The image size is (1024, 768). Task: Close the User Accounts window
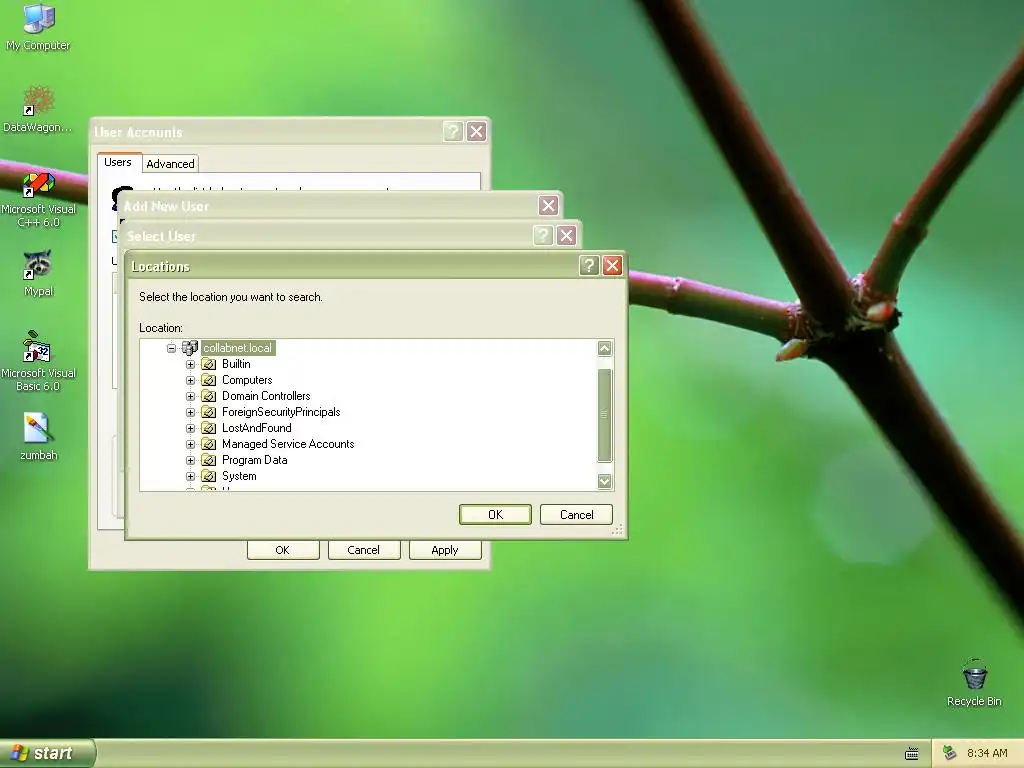476,132
